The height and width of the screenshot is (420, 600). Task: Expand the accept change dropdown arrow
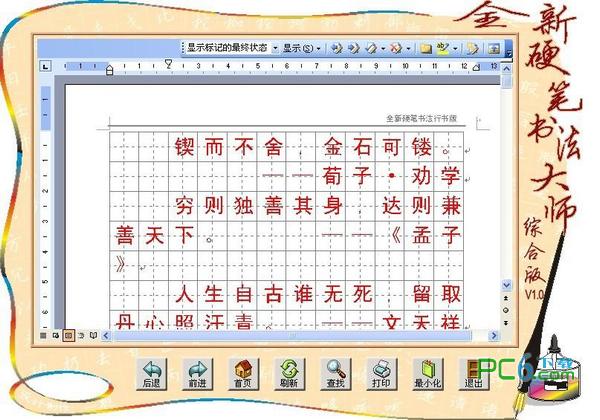tap(383, 48)
